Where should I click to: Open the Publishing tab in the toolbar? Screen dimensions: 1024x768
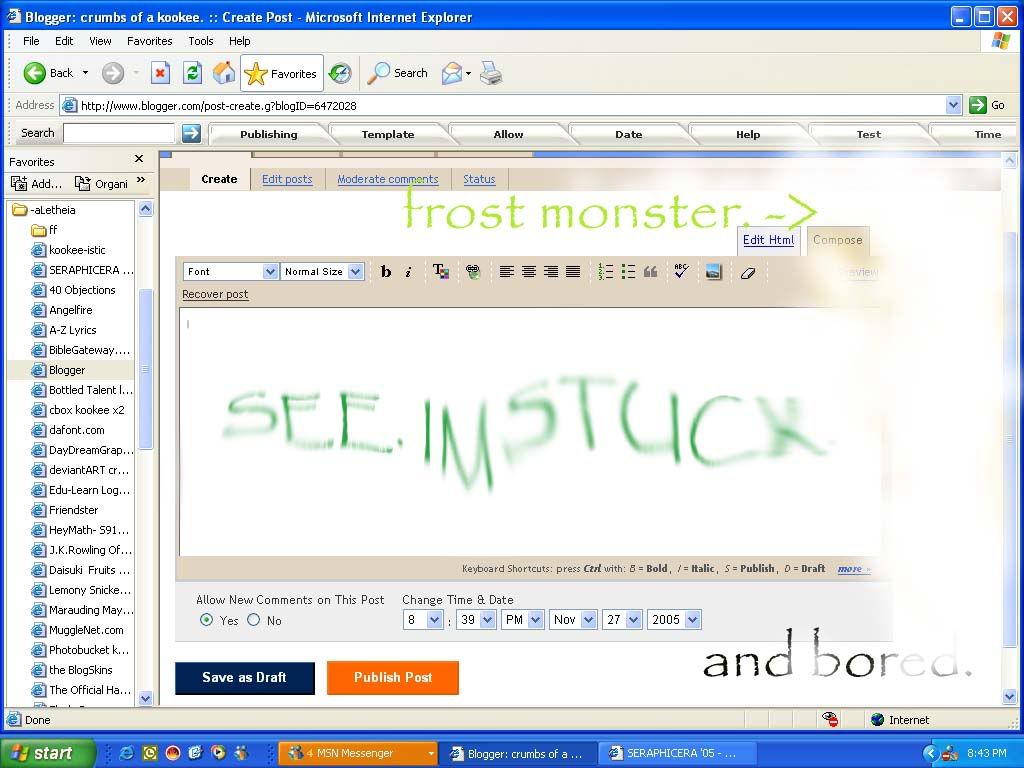coord(268,135)
